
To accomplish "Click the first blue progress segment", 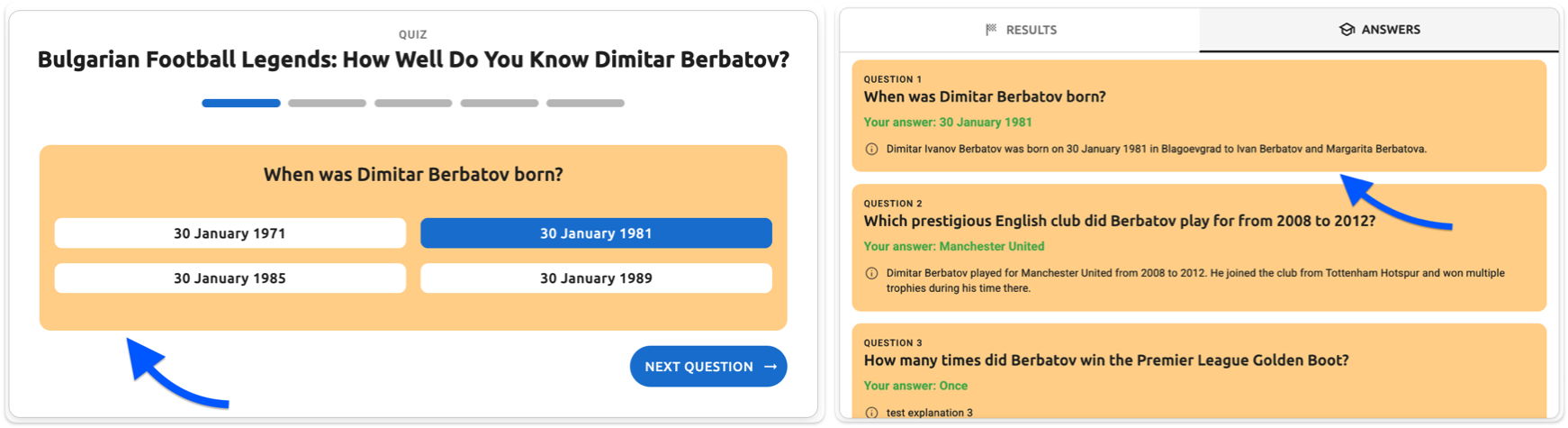I will [241, 104].
